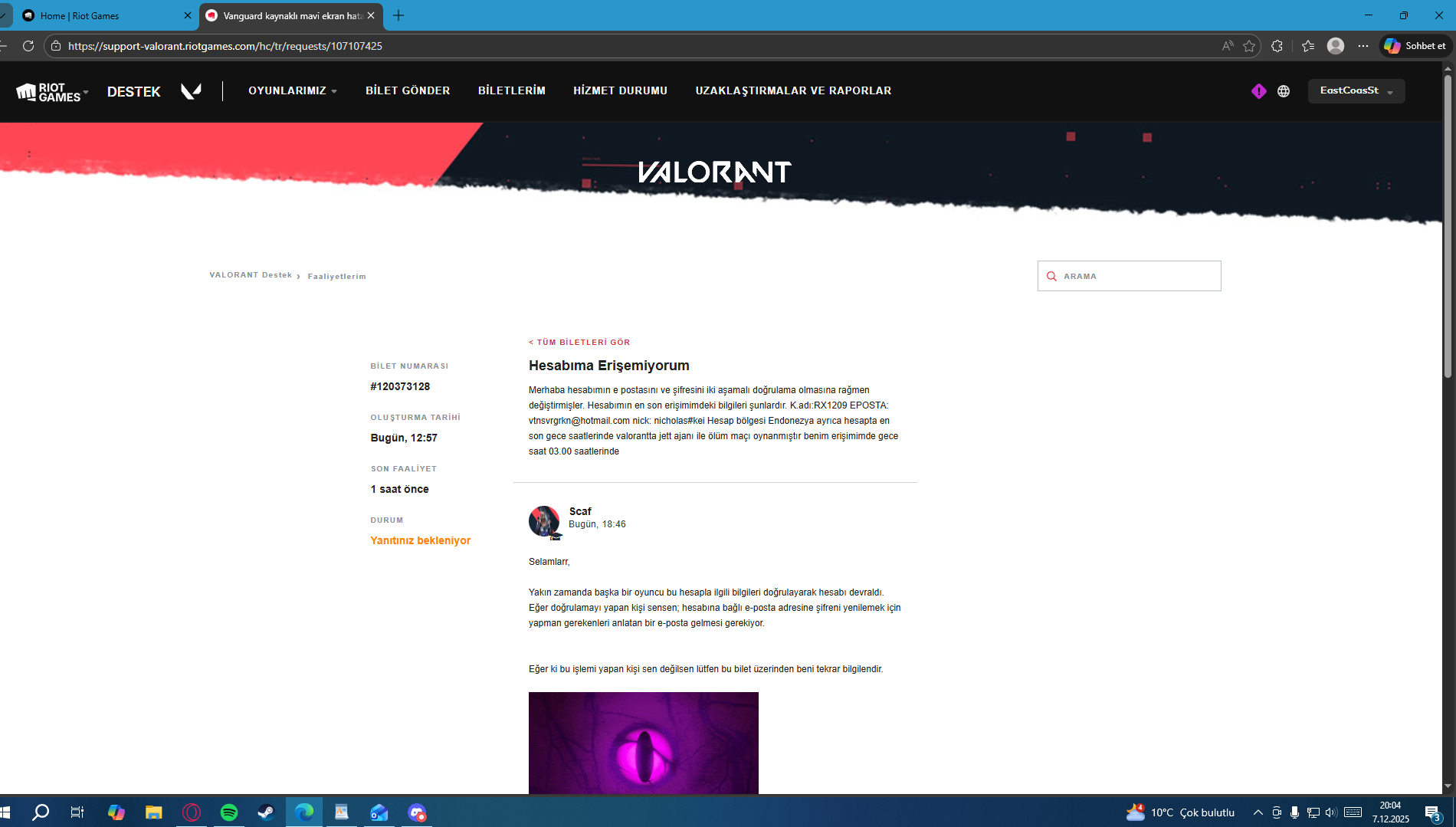Click the last activity 1 saat önce
The image size is (1456, 827).
click(x=399, y=490)
